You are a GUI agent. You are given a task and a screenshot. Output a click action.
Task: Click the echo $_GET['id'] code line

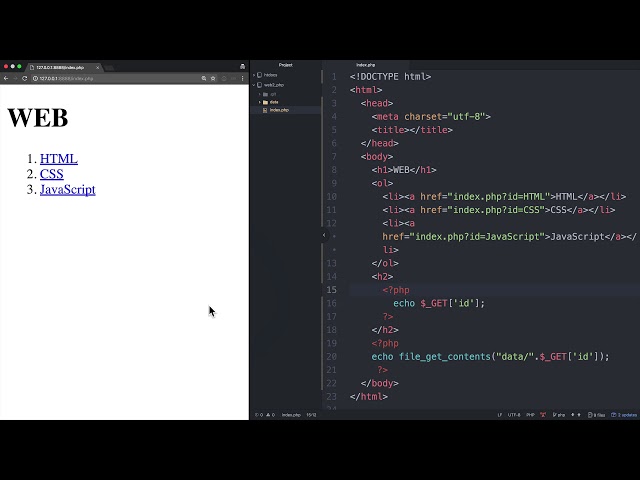439,303
